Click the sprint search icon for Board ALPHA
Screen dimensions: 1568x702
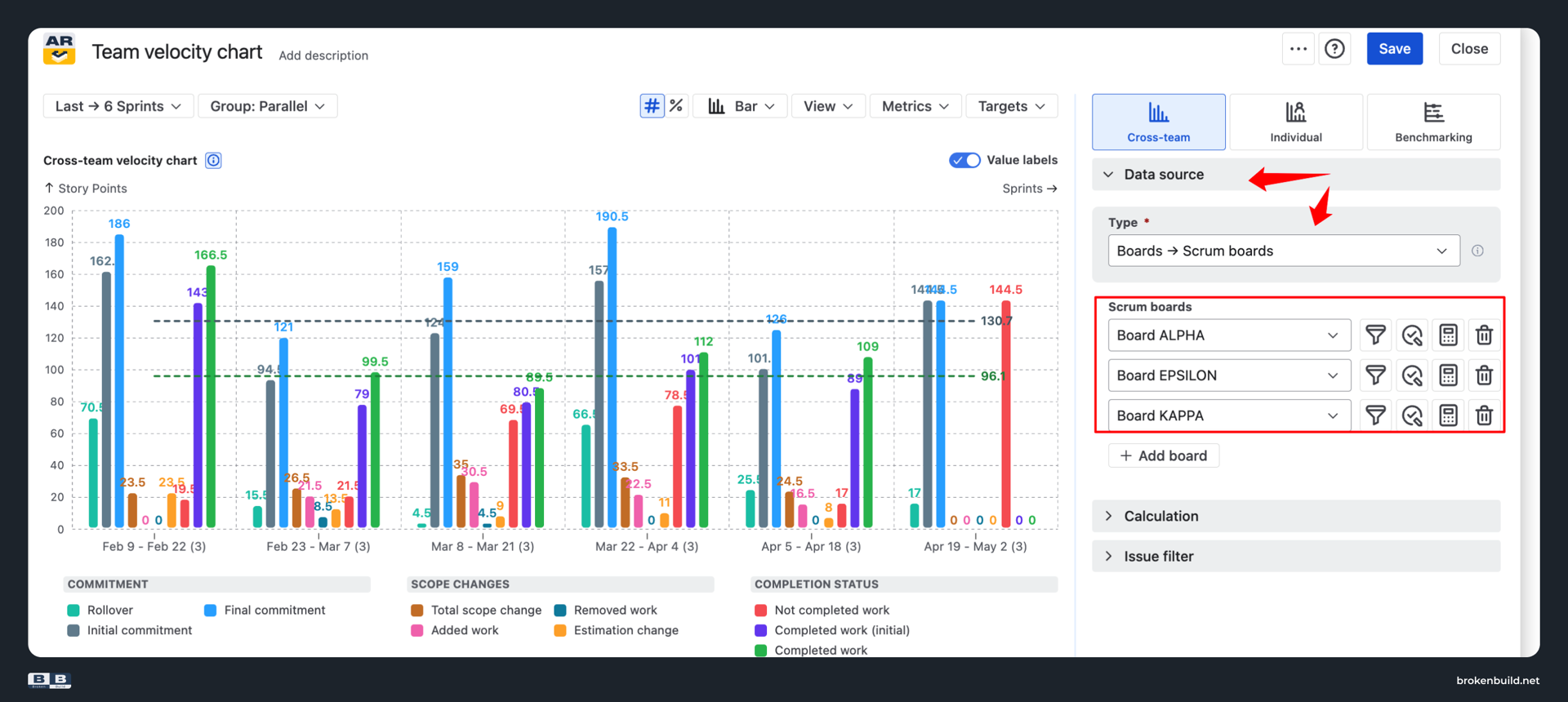coord(1412,335)
